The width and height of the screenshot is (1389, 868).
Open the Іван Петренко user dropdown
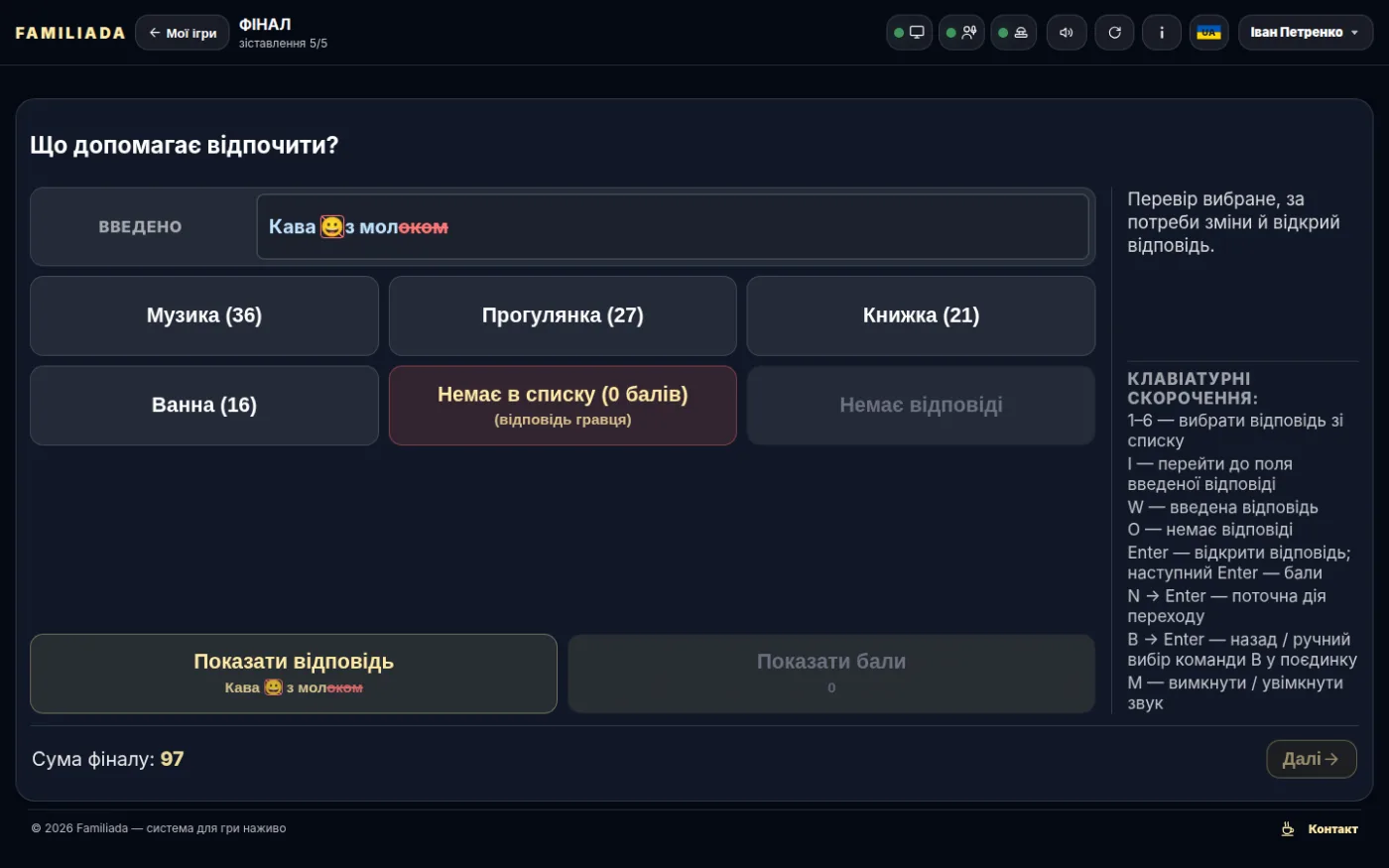click(x=1306, y=33)
